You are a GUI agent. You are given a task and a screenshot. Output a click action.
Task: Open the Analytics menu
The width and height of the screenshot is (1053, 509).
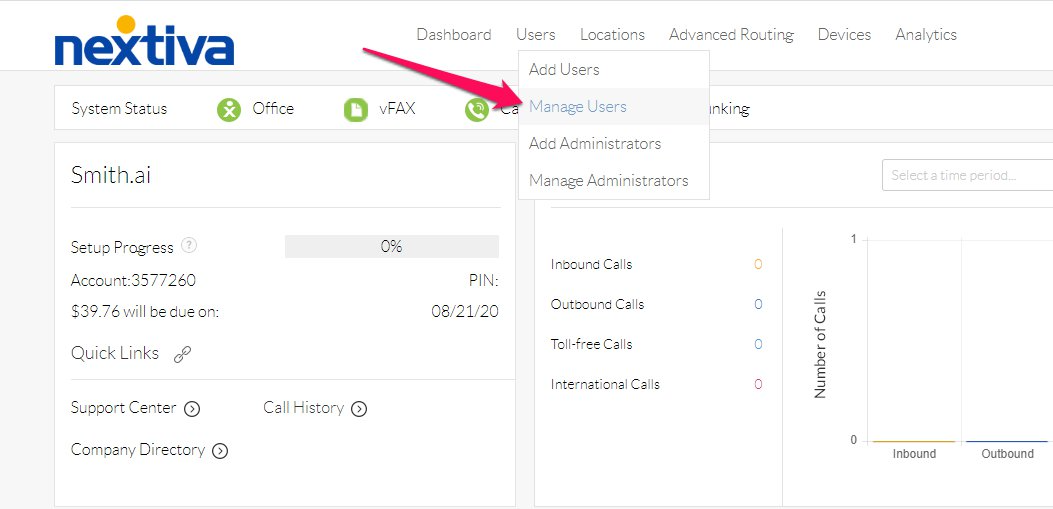[926, 34]
